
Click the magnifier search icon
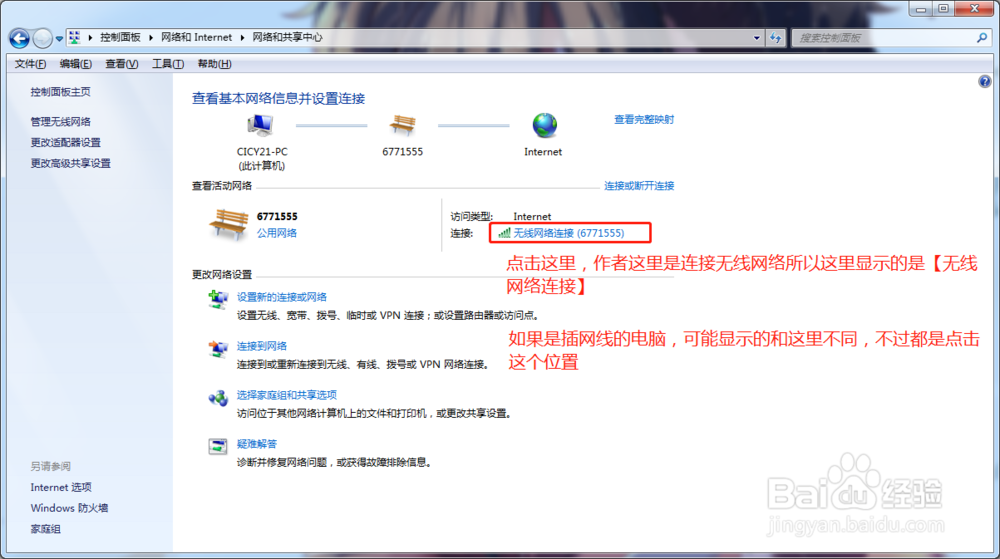click(982, 38)
